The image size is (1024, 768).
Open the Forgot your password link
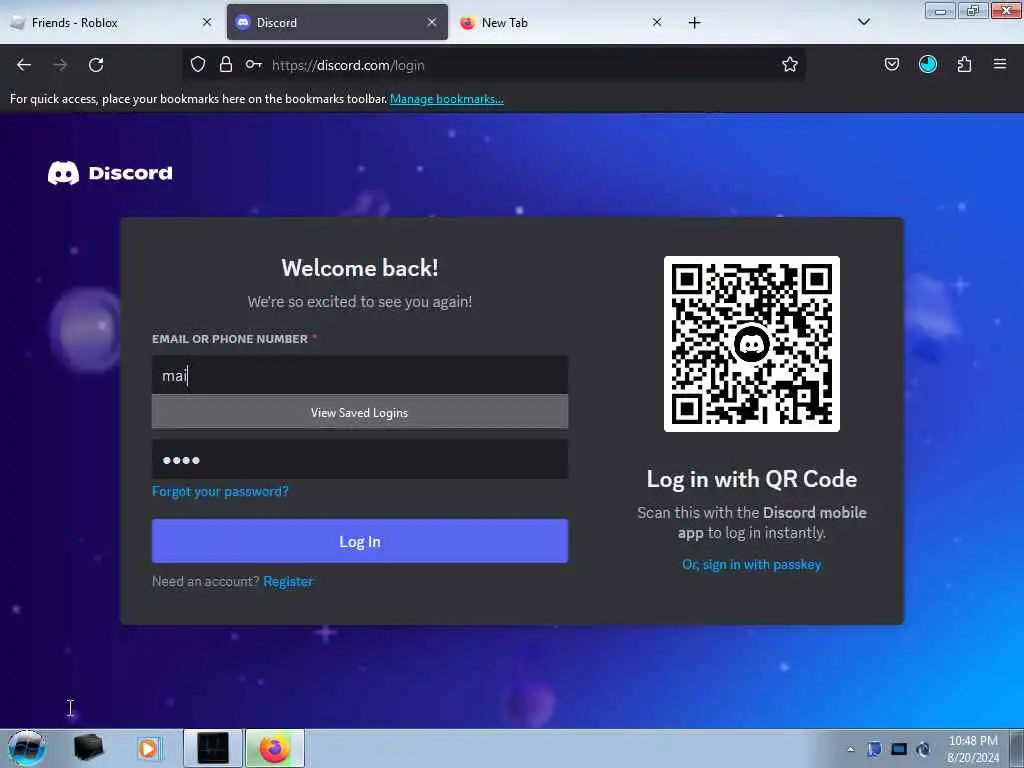[220, 491]
